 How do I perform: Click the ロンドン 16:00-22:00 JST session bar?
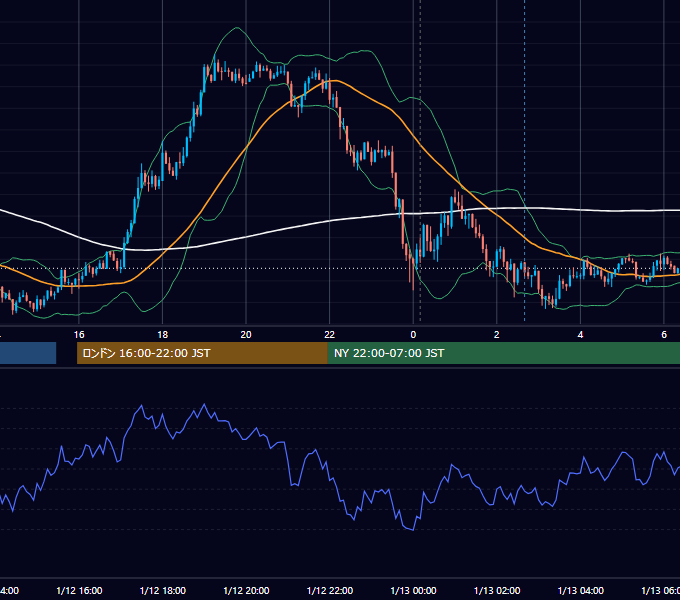[202, 353]
